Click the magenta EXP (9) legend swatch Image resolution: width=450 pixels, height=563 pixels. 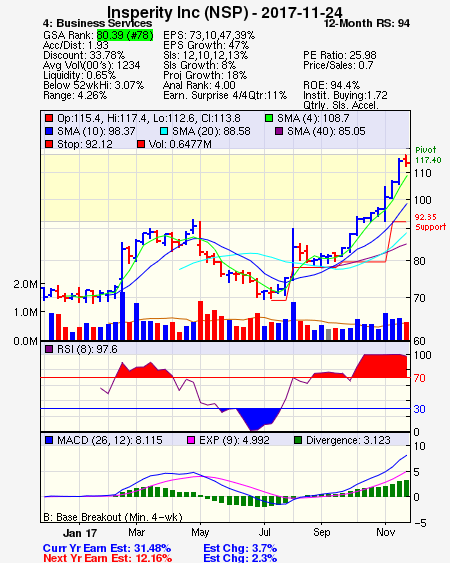[191, 440]
